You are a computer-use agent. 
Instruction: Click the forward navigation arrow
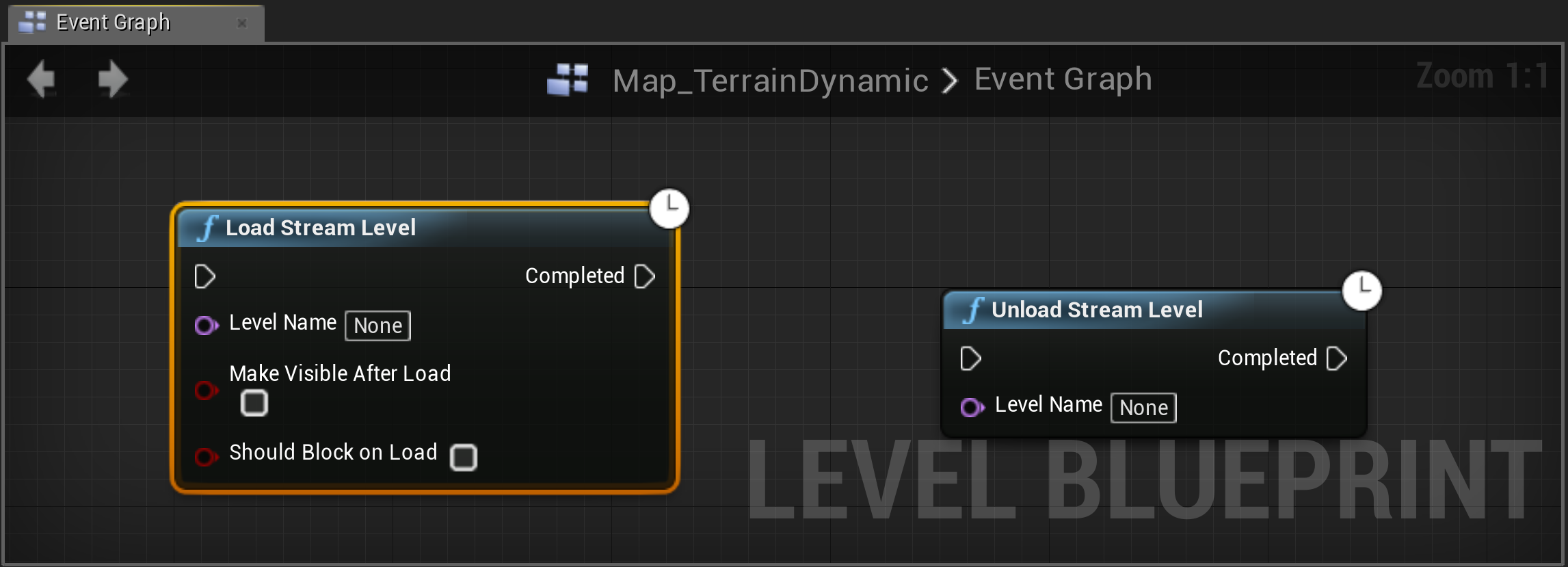[113, 79]
